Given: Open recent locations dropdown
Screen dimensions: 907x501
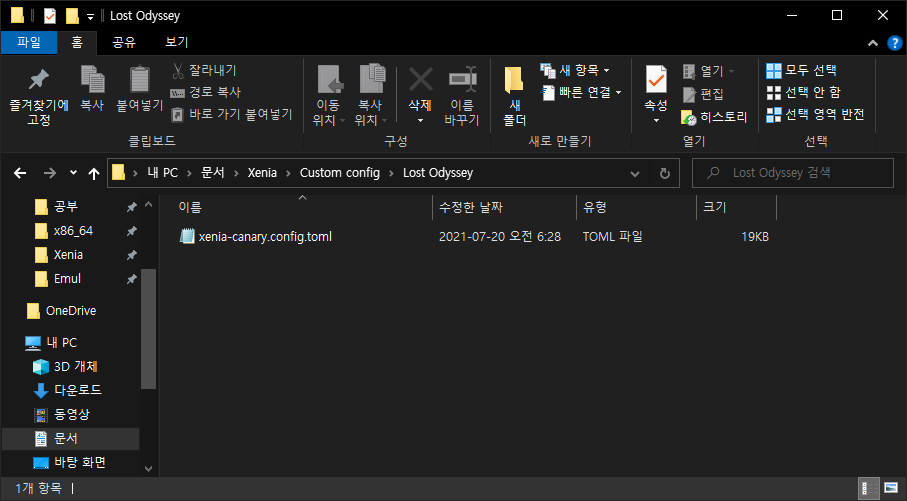Looking at the screenshot, I should (73, 172).
